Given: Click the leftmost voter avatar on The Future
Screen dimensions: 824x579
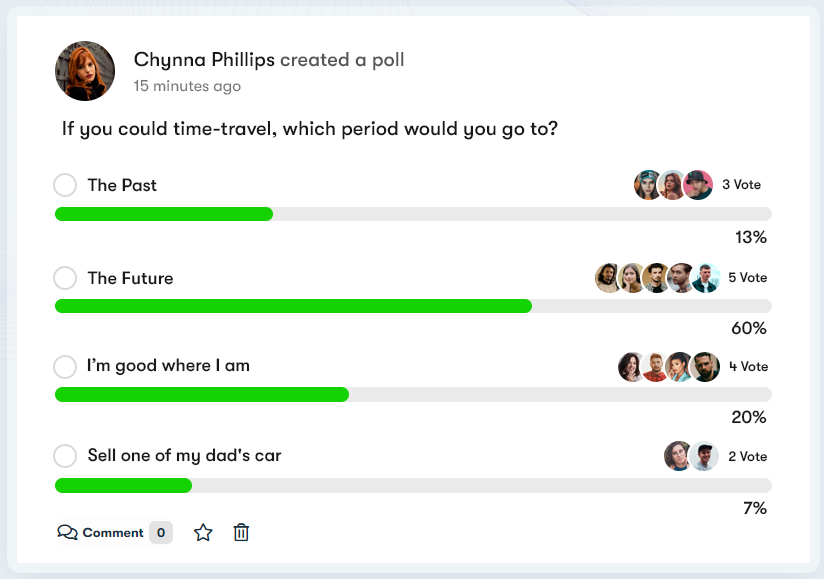Looking at the screenshot, I should [608, 278].
